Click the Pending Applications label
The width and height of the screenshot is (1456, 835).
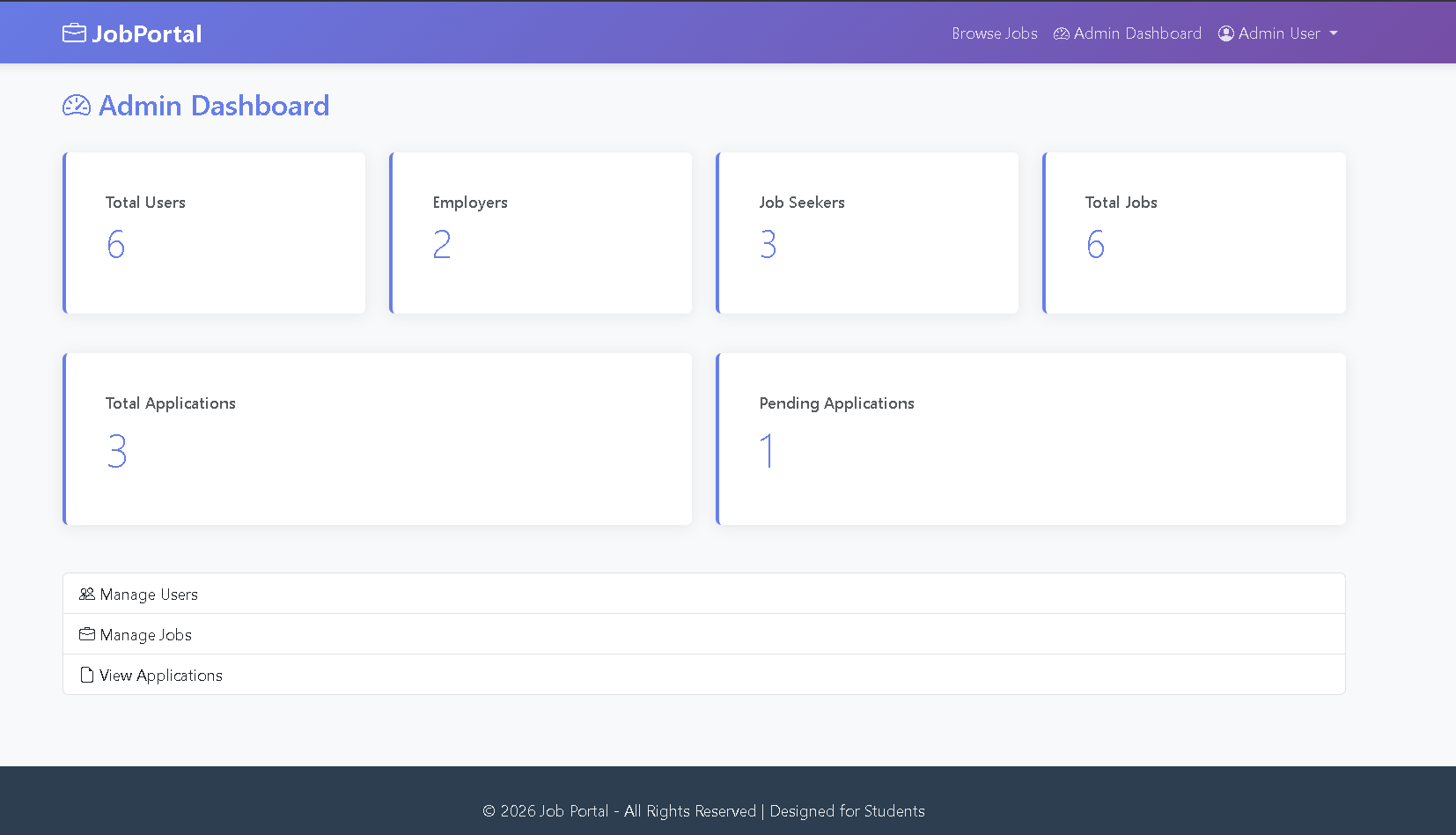tap(837, 403)
